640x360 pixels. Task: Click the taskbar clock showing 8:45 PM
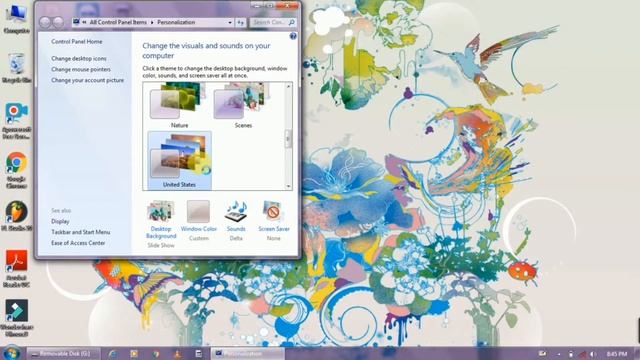[617, 353]
